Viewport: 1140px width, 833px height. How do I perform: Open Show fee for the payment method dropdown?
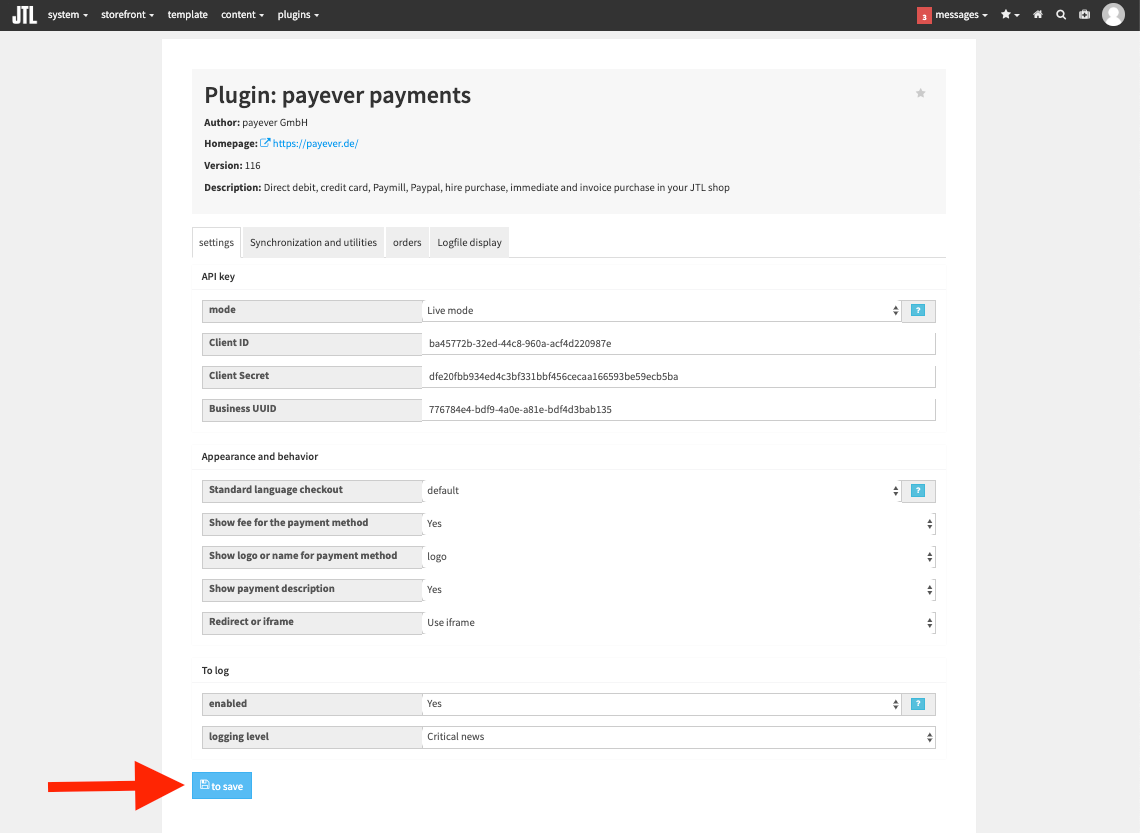(679, 523)
